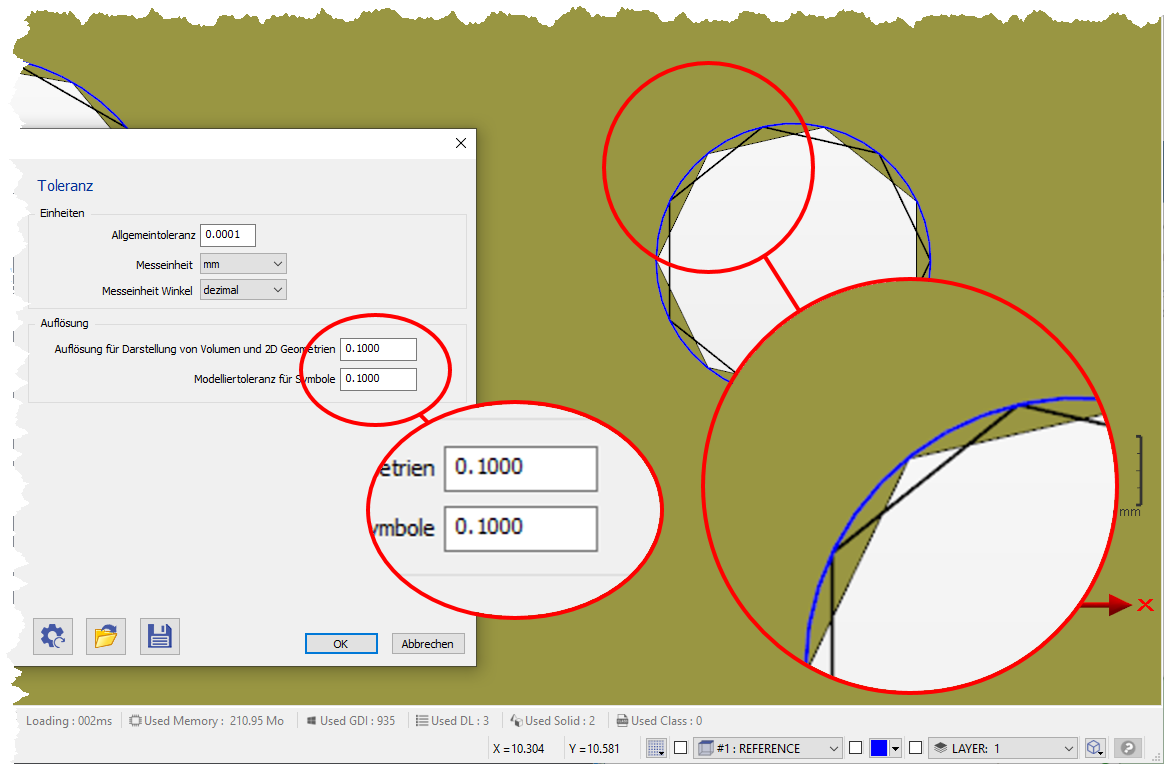
Task: Toggle the checkbox before the blue color
Action: coord(856,748)
